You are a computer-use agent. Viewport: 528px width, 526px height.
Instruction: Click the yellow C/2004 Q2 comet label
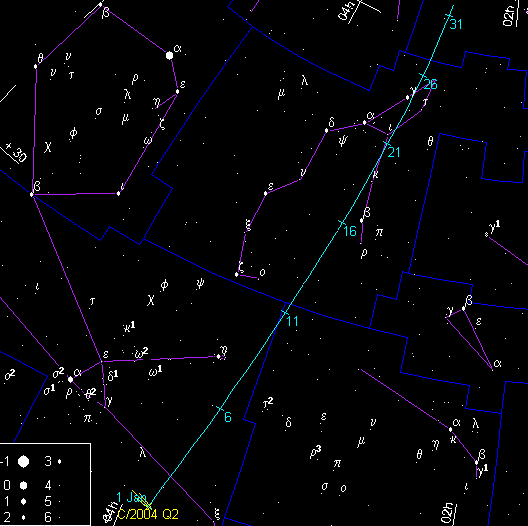point(148,514)
